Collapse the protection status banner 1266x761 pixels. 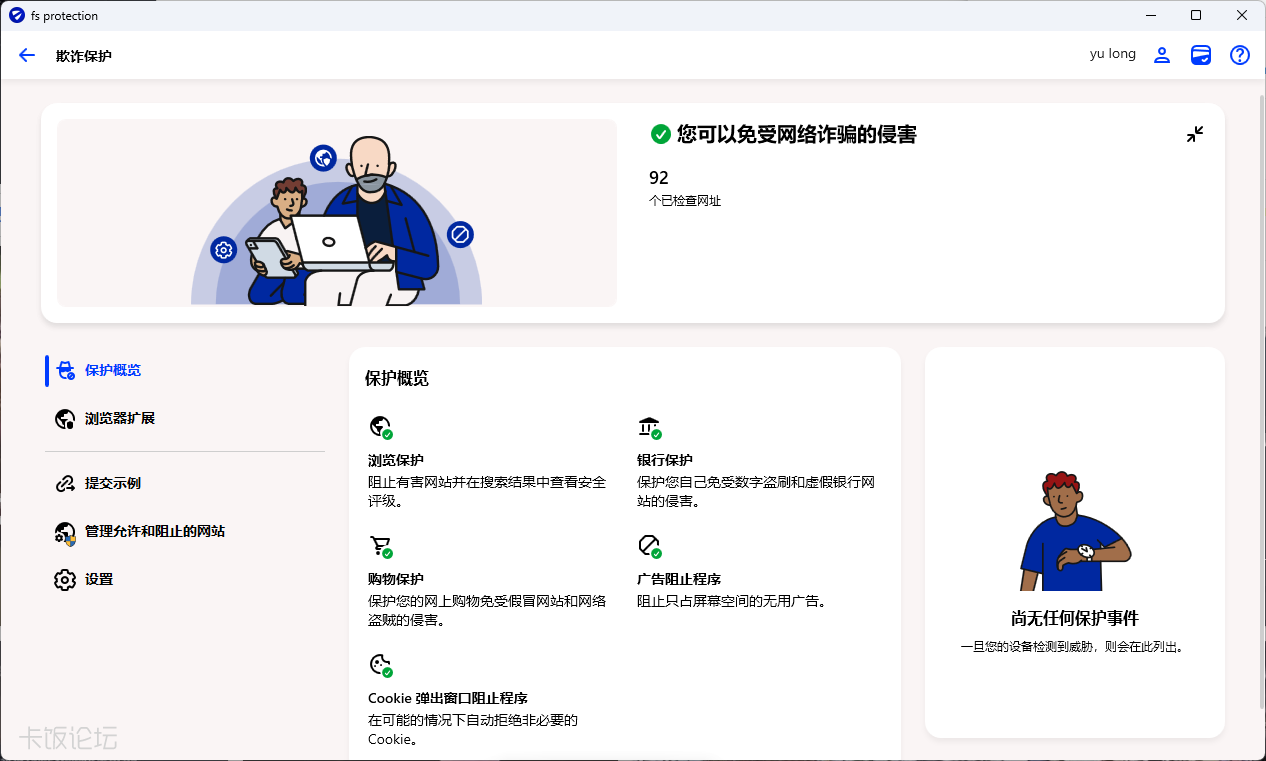click(x=1195, y=134)
